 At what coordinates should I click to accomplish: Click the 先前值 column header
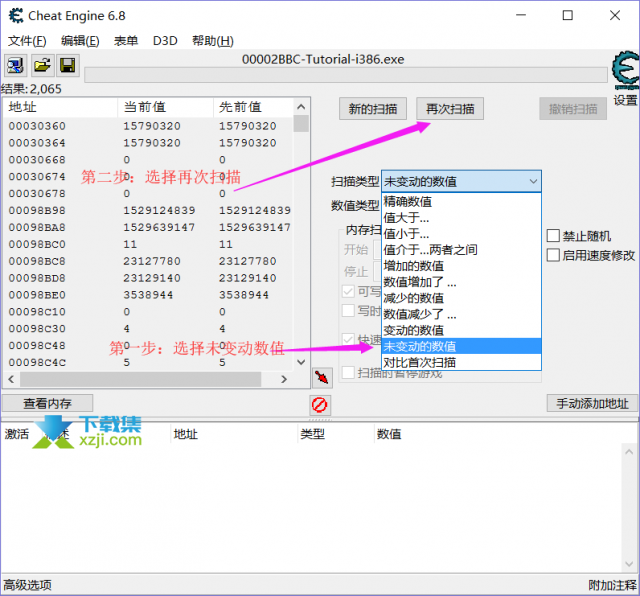point(253,107)
